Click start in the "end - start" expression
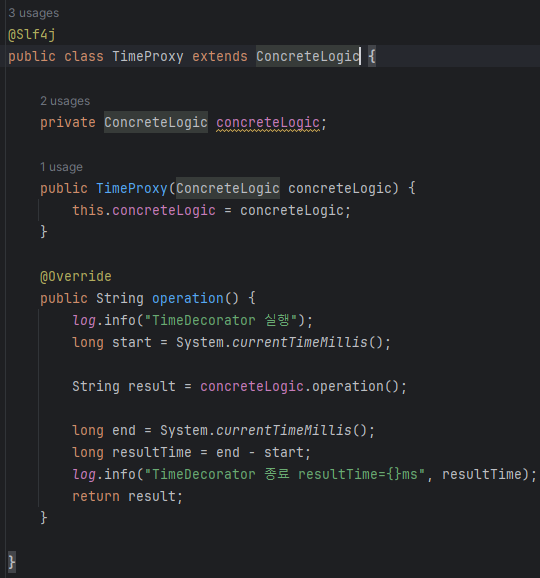This screenshot has width=540, height=578. click(284, 452)
